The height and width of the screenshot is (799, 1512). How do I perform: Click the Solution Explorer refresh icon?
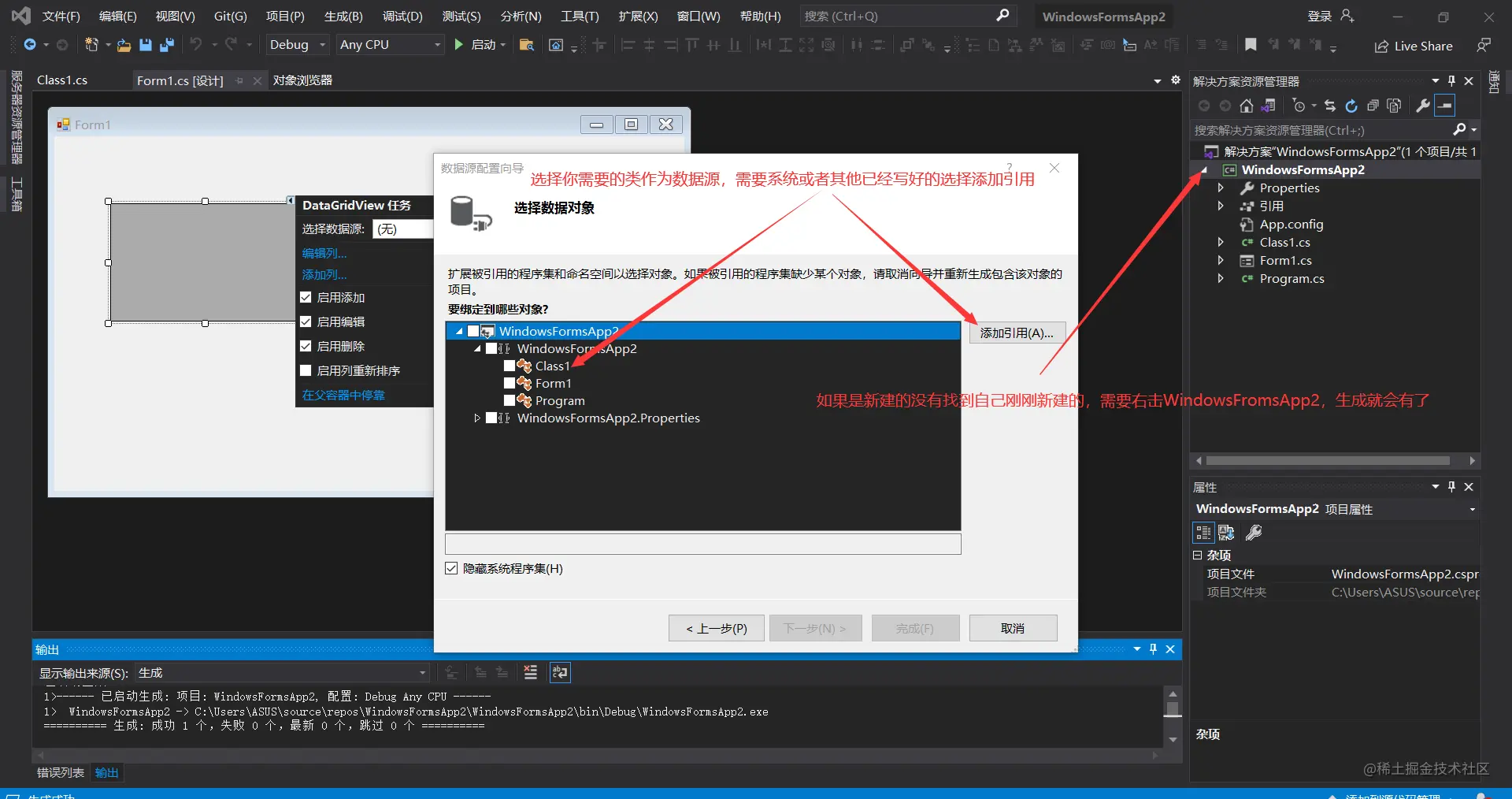pos(1351,106)
